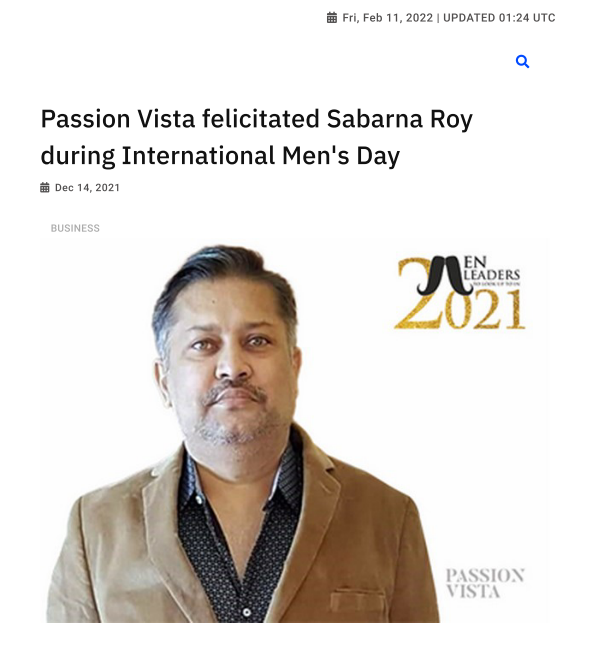This screenshot has height=650, width=595.
Task: Click the black mustache graphic in logo
Action: pyautogui.click(x=445, y=275)
